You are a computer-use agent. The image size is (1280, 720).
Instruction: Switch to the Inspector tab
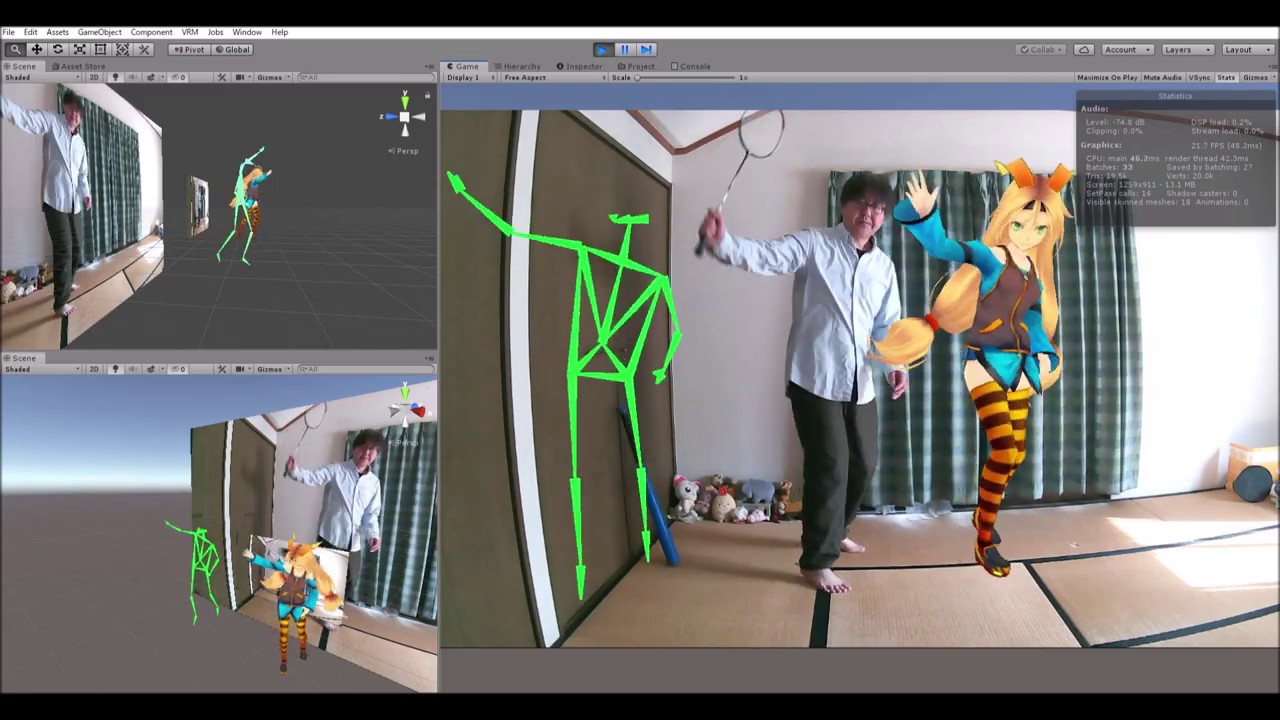coord(579,66)
